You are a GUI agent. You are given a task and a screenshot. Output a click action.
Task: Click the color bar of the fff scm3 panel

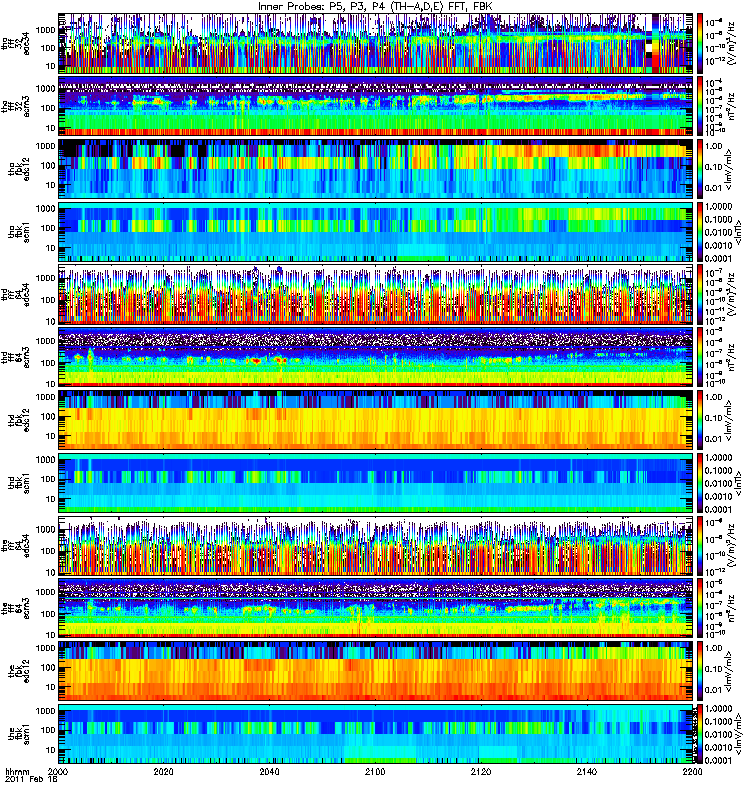pyautogui.click(x=700, y=608)
